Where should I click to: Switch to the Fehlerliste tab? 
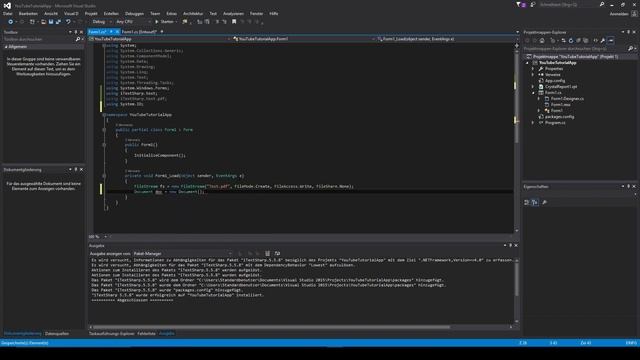coord(146,333)
